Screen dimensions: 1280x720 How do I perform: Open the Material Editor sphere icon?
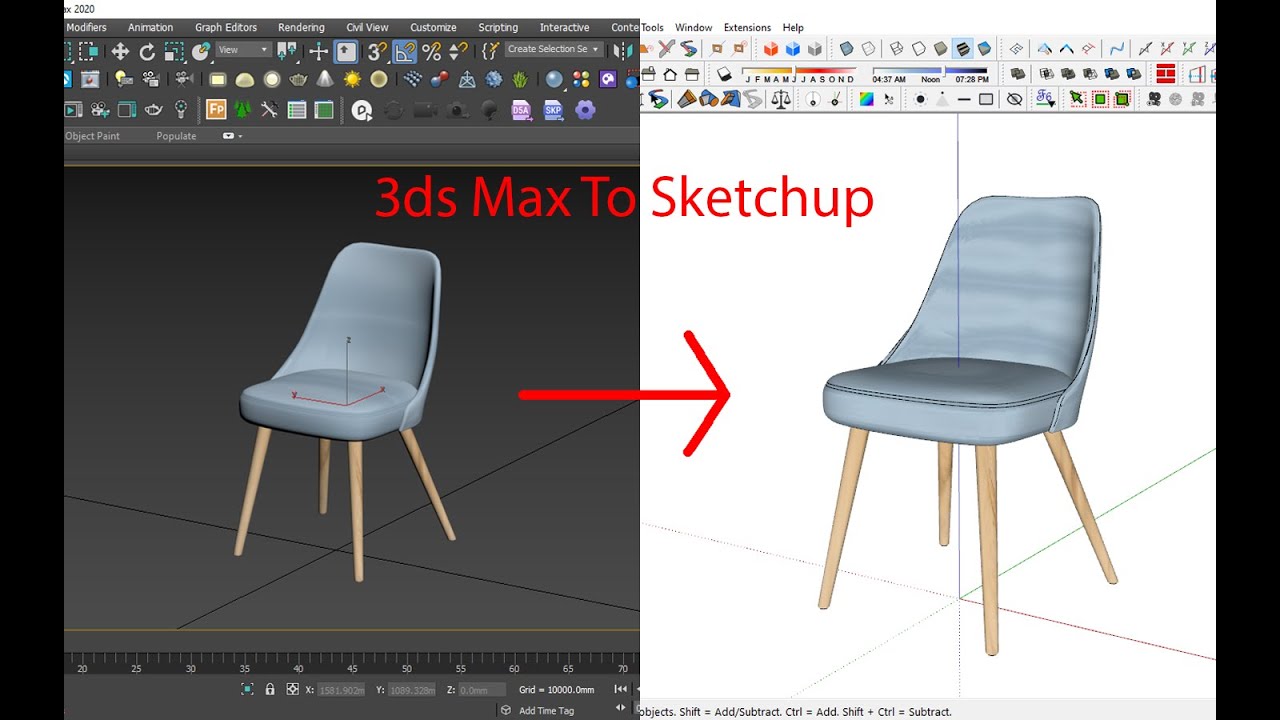(x=555, y=80)
